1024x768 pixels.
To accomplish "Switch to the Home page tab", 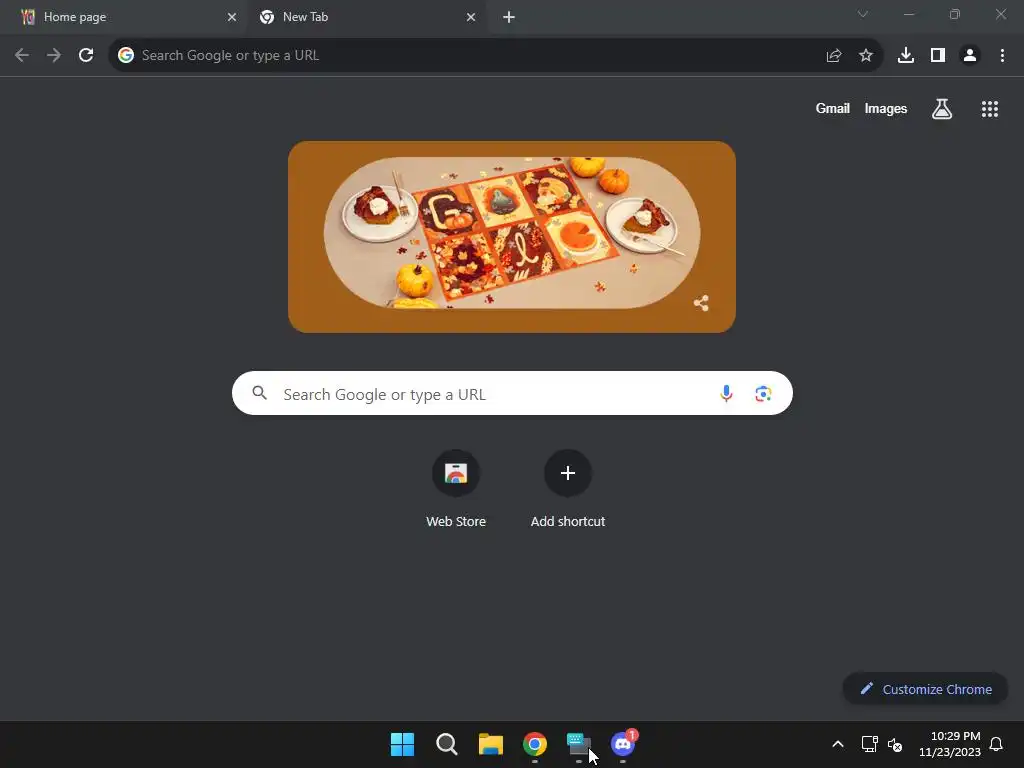I will coord(124,17).
